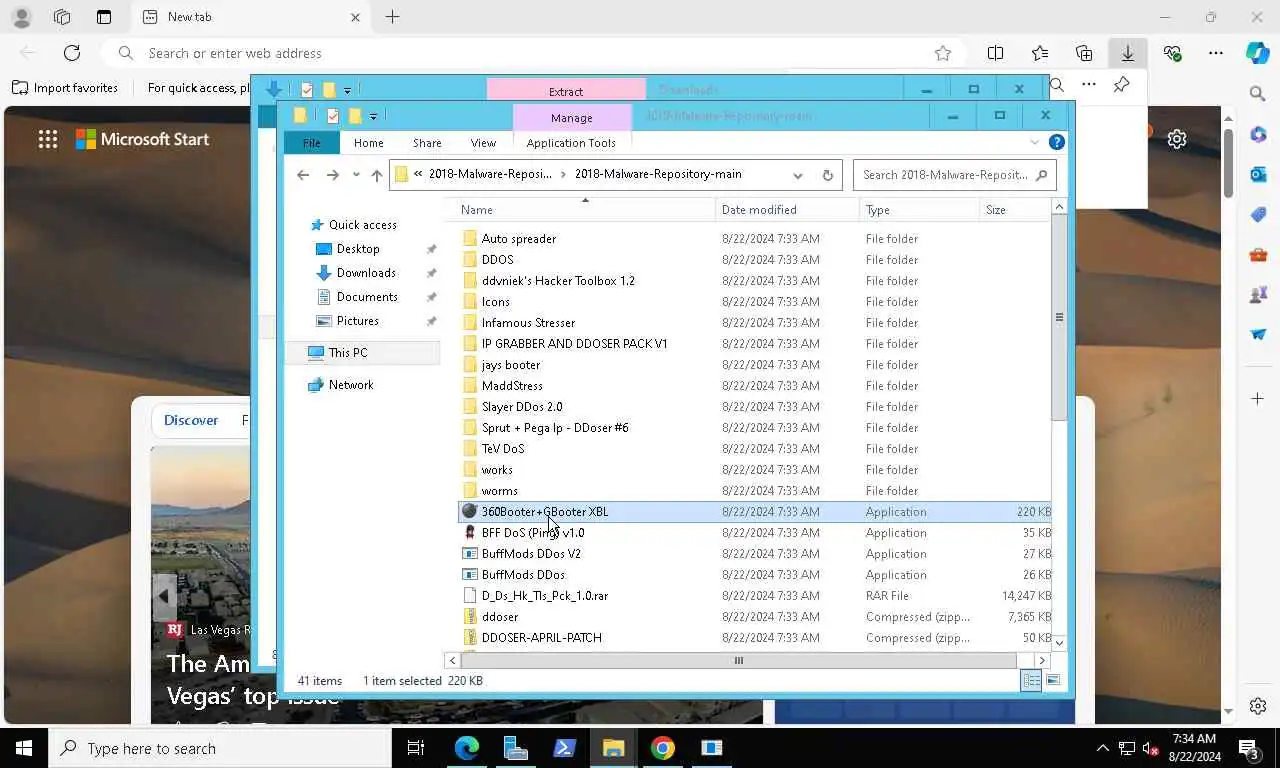Open Microsoft Start app launcher grid
Screen dimensions: 1280x768
pos(48,139)
